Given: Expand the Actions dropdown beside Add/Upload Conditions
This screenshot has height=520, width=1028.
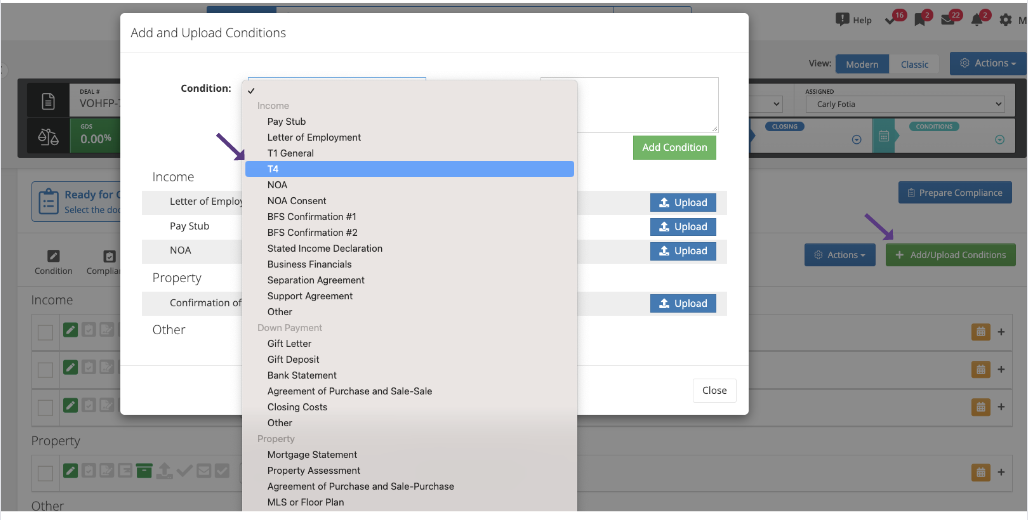Looking at the screenshot, I should [x=840, y=255].
